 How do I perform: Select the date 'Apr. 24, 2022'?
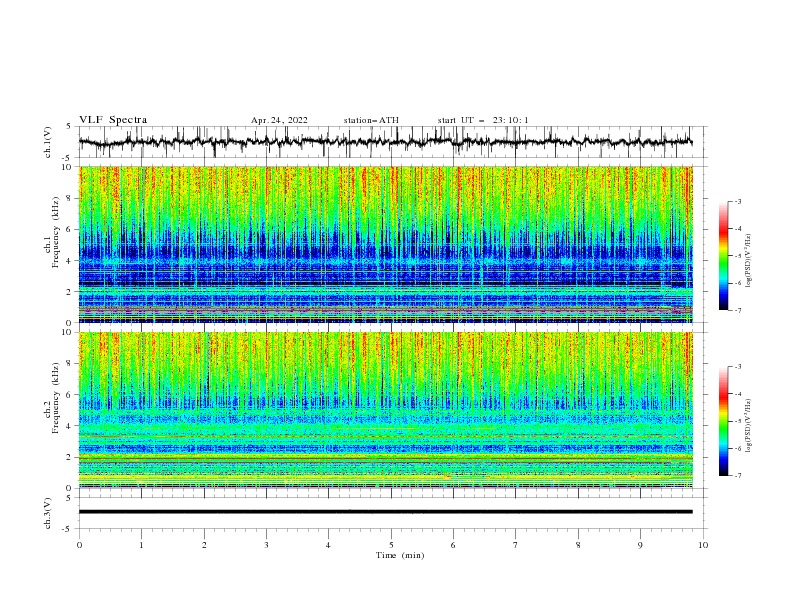coord(279,120)
